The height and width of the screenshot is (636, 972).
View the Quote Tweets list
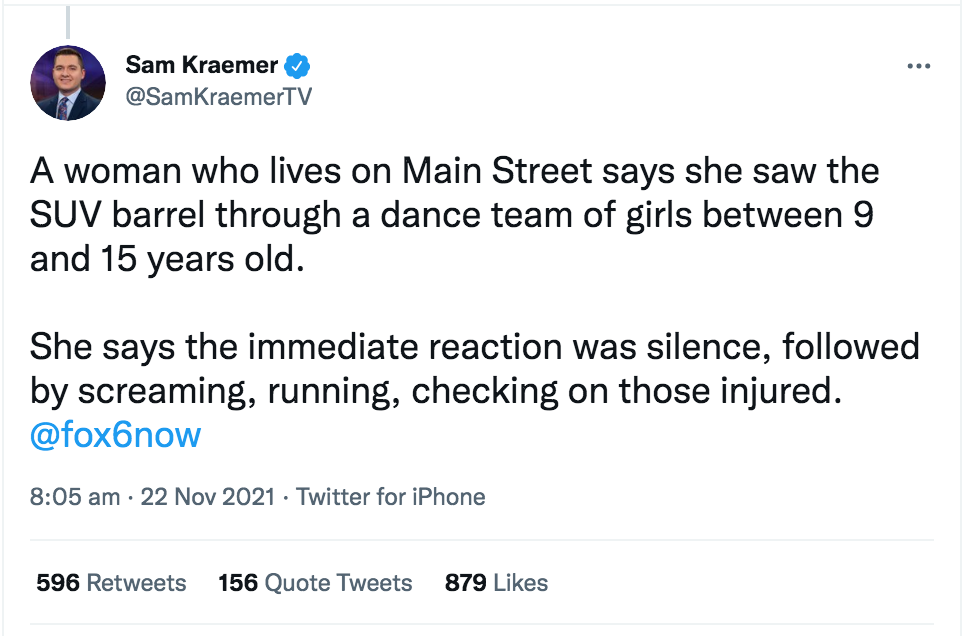(339, 583)
